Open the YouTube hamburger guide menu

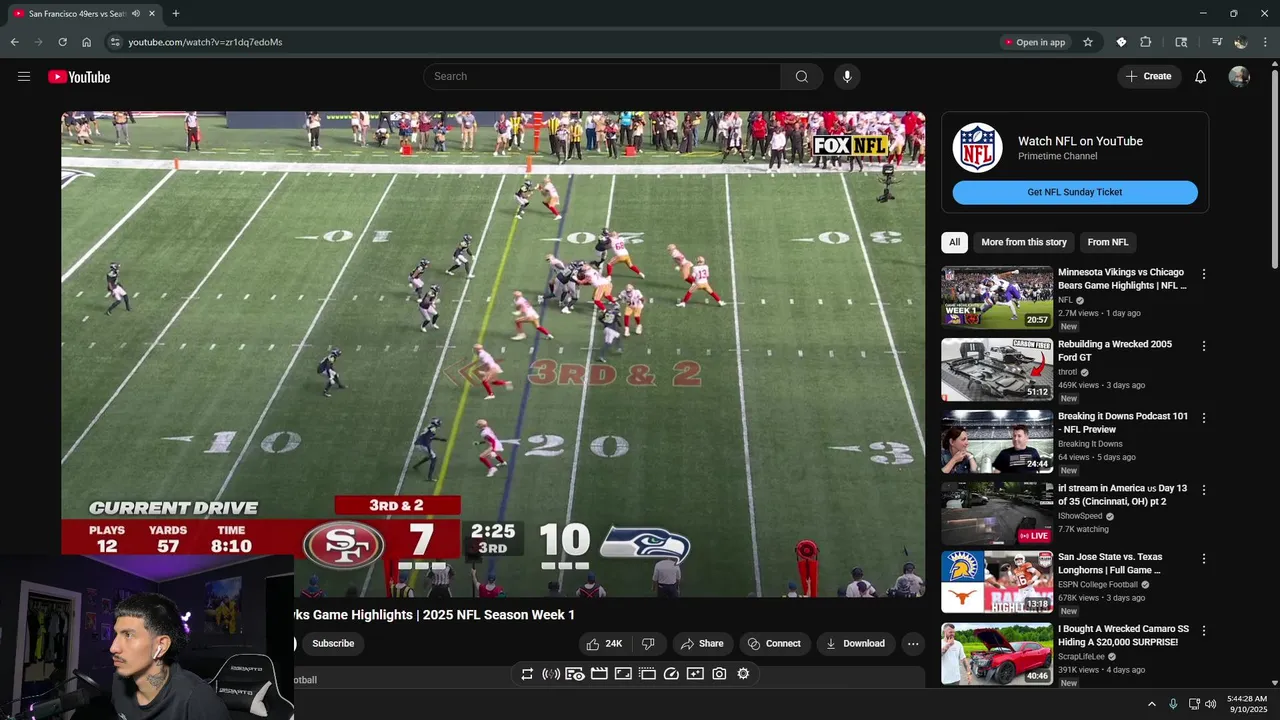[x=24, y=77]
